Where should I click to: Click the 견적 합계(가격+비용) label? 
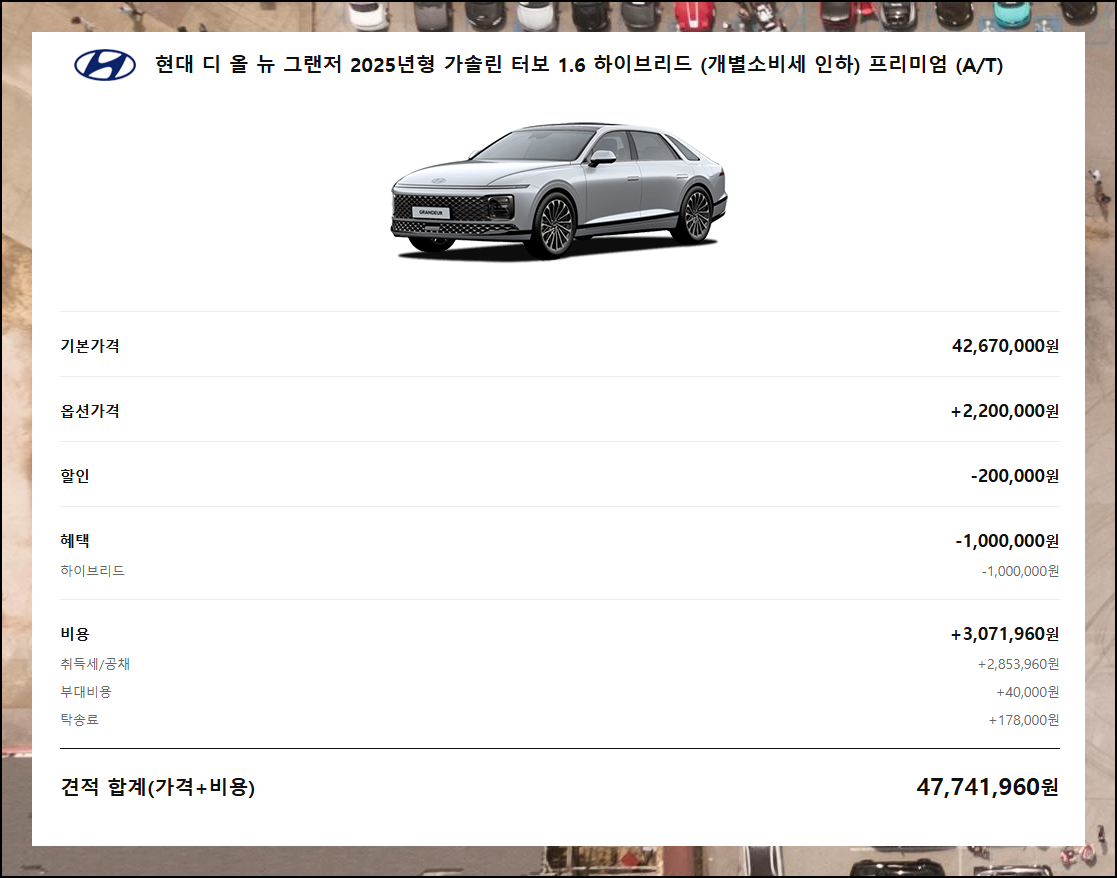click(x=157, y=787)
